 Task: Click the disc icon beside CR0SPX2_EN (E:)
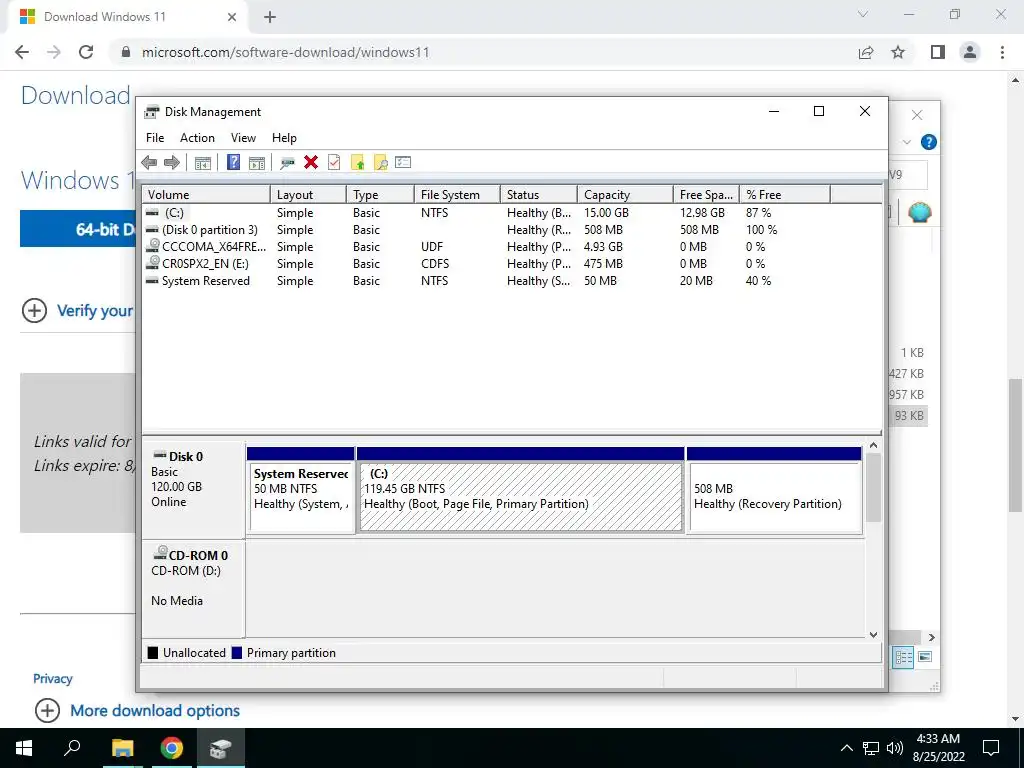point(153,263)
